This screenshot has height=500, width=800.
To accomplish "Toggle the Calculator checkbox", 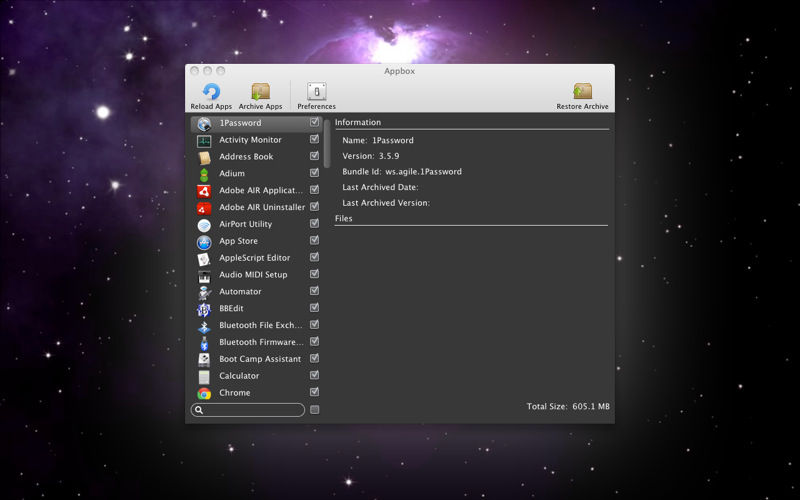I will [314, 375].
